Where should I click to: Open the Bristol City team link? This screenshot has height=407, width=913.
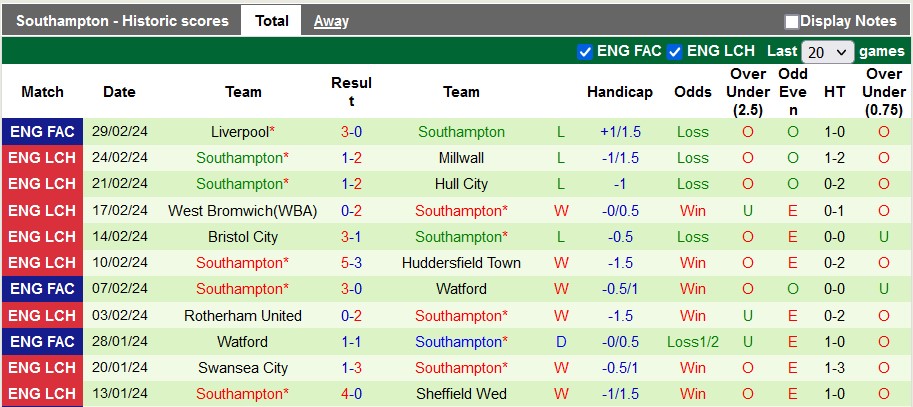[x=243, y=237]
